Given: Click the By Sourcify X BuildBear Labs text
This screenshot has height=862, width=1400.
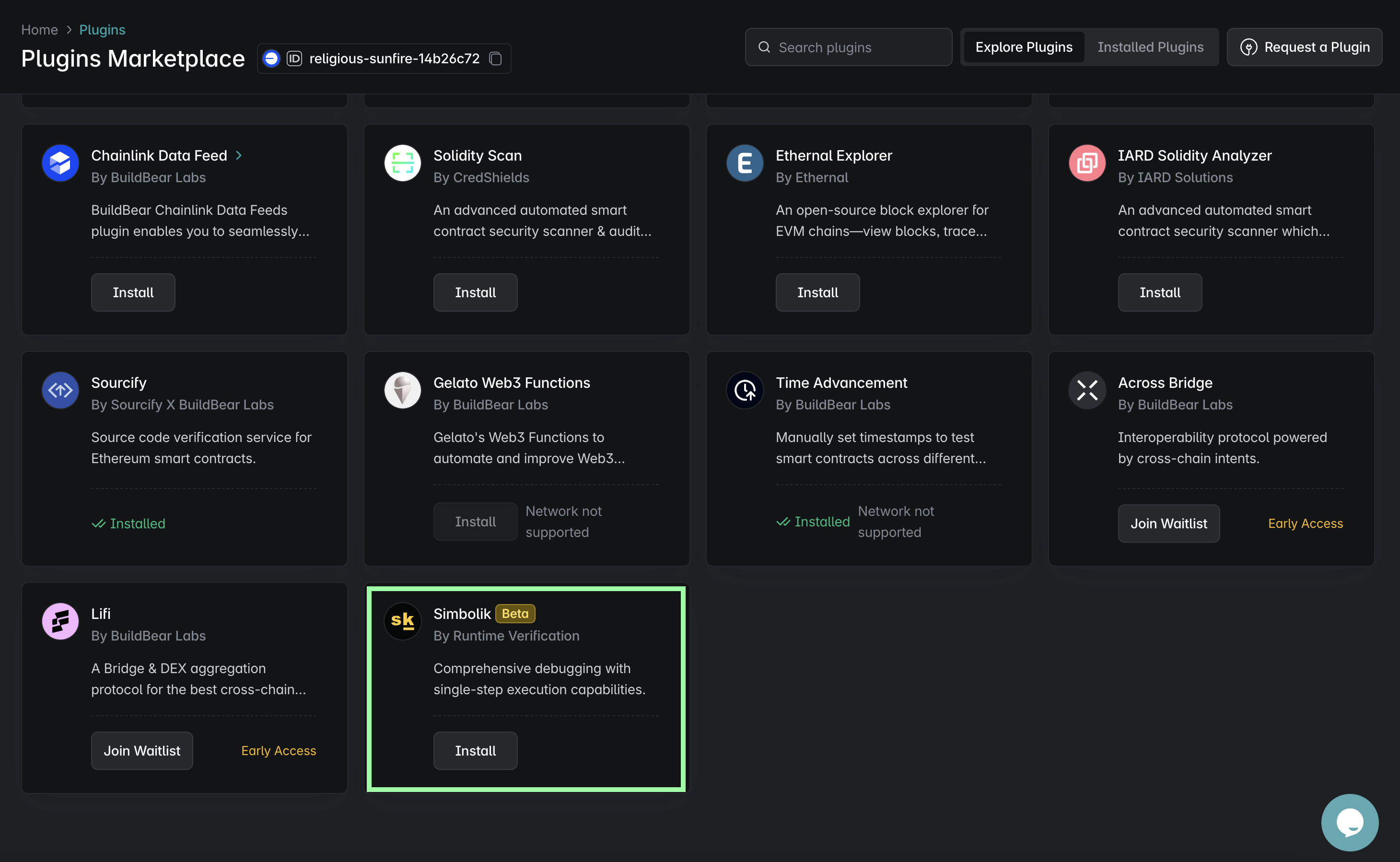Looking at the screenshot, I should [182, 405].
